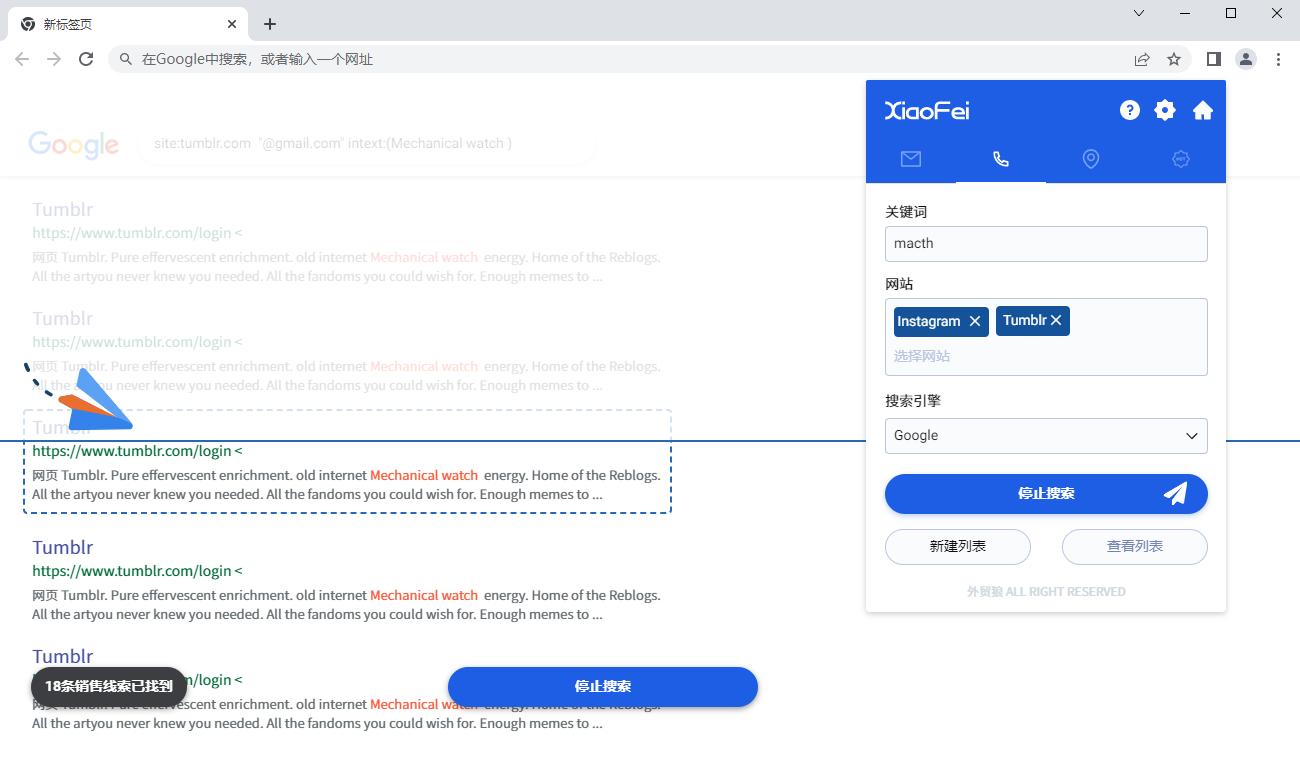Switch to the badge tab after location
The height and width of the screenshot is (768, 1300).
[1181, 159]
